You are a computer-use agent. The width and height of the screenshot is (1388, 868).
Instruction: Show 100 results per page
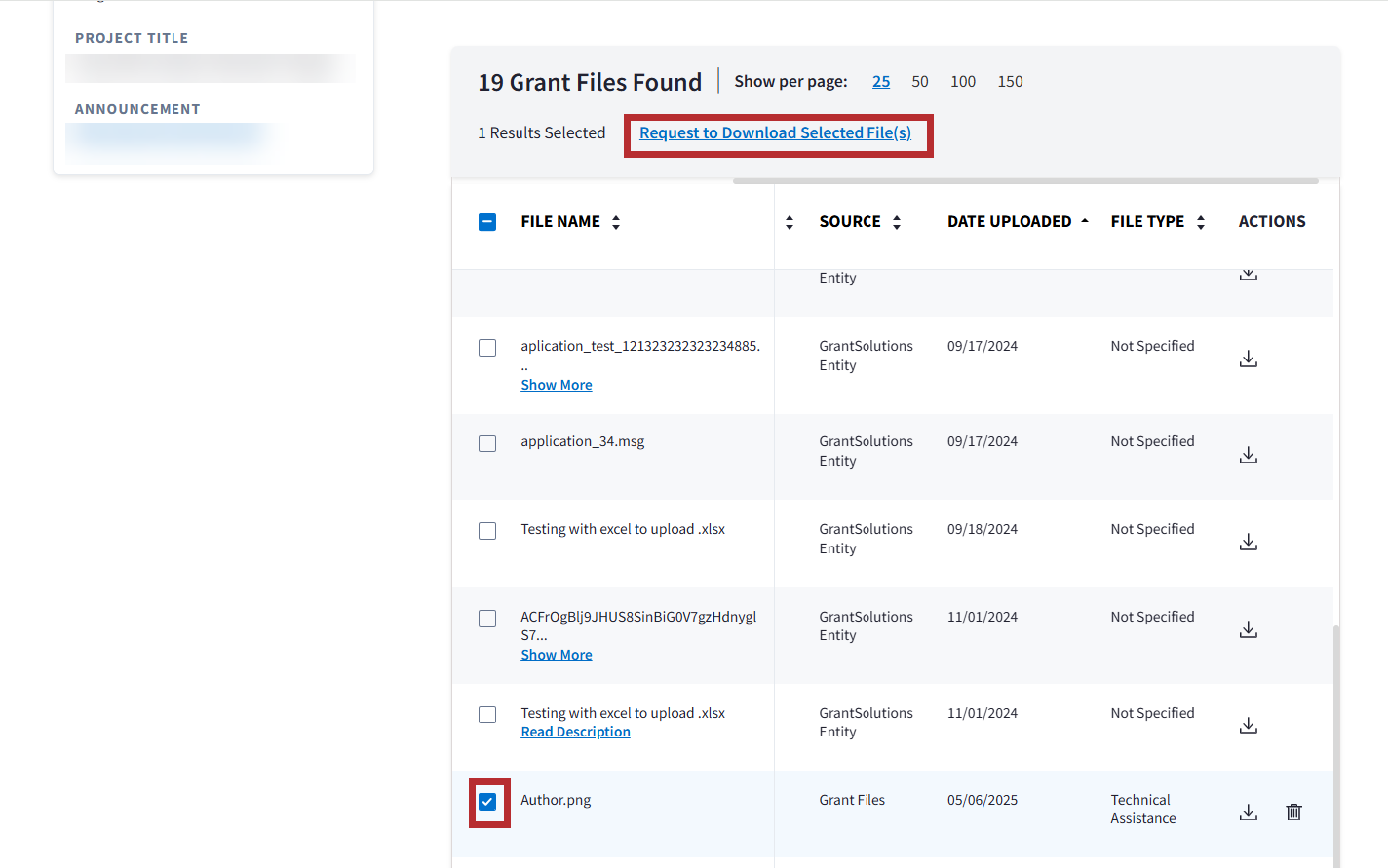coord(962,82)
